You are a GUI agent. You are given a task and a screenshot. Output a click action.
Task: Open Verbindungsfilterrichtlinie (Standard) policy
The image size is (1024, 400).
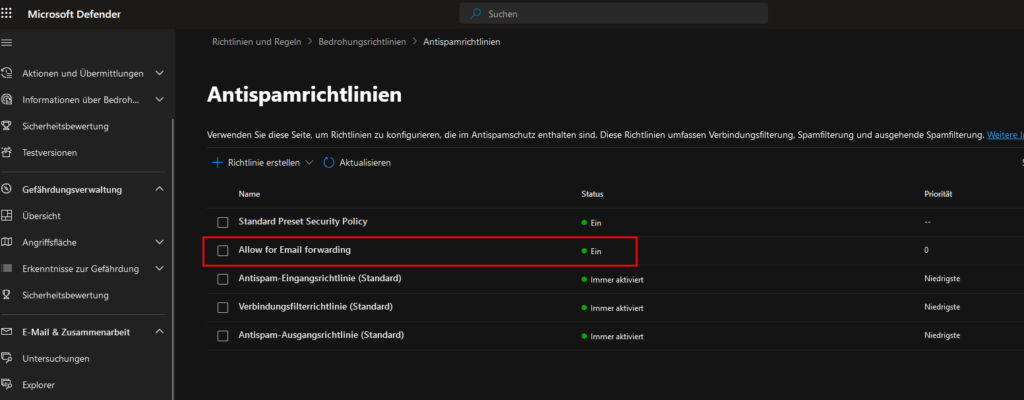pyautogui.click(x=315, y=307)
